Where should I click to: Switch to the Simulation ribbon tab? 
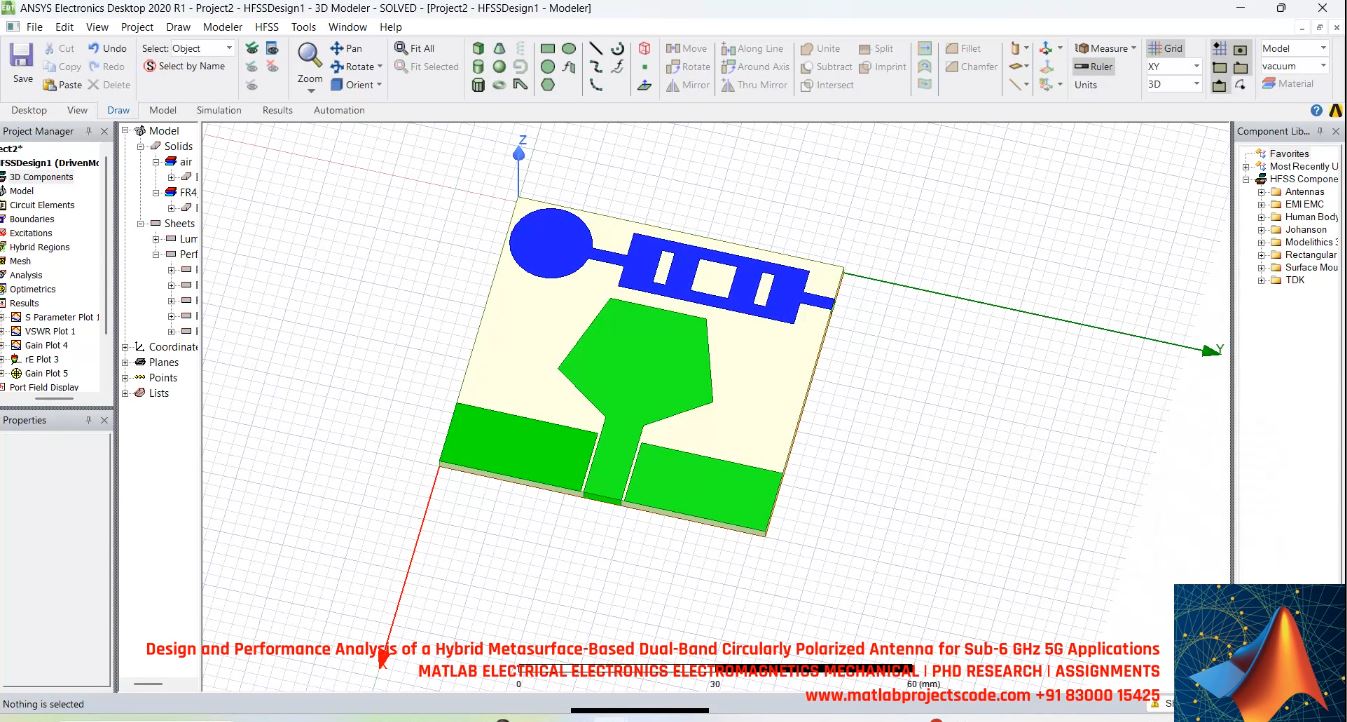(x=218, y=110)
